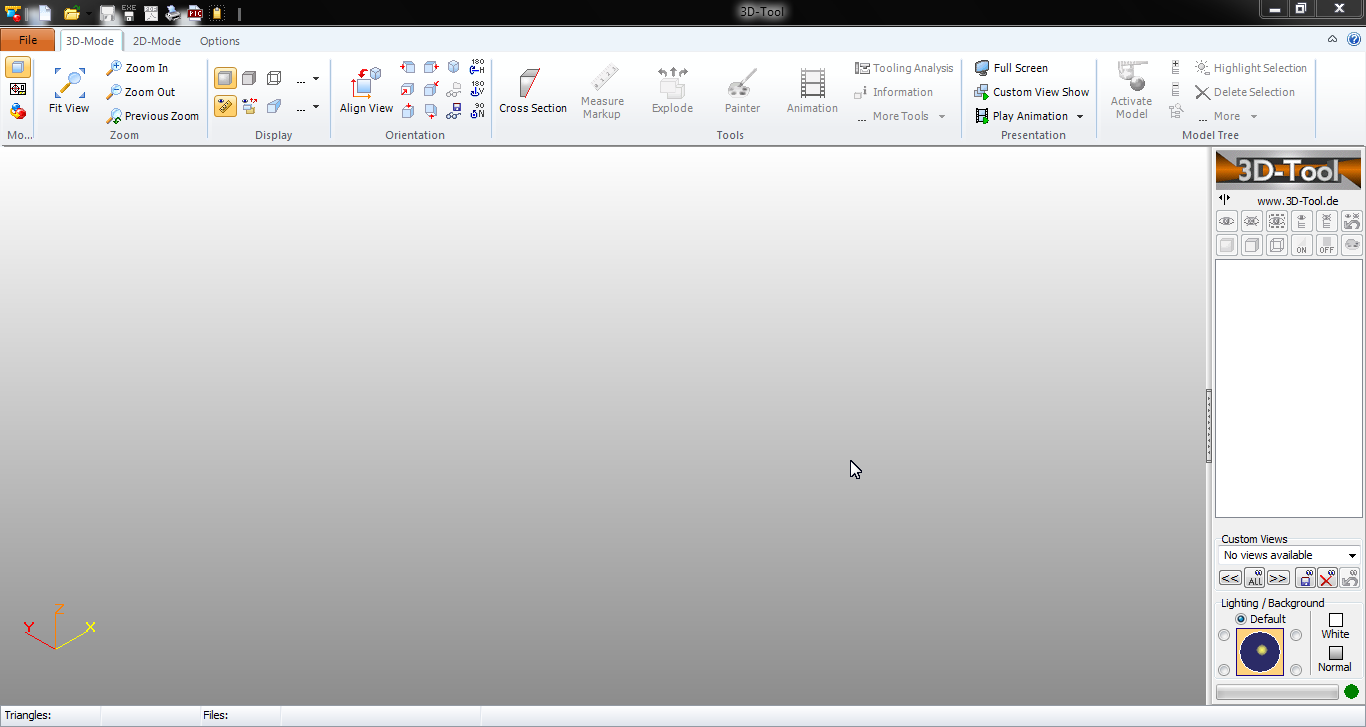This screenshot has height=727, width=1366.
Task: Click the Zoom In magnifier
Action: coord(115,68)
